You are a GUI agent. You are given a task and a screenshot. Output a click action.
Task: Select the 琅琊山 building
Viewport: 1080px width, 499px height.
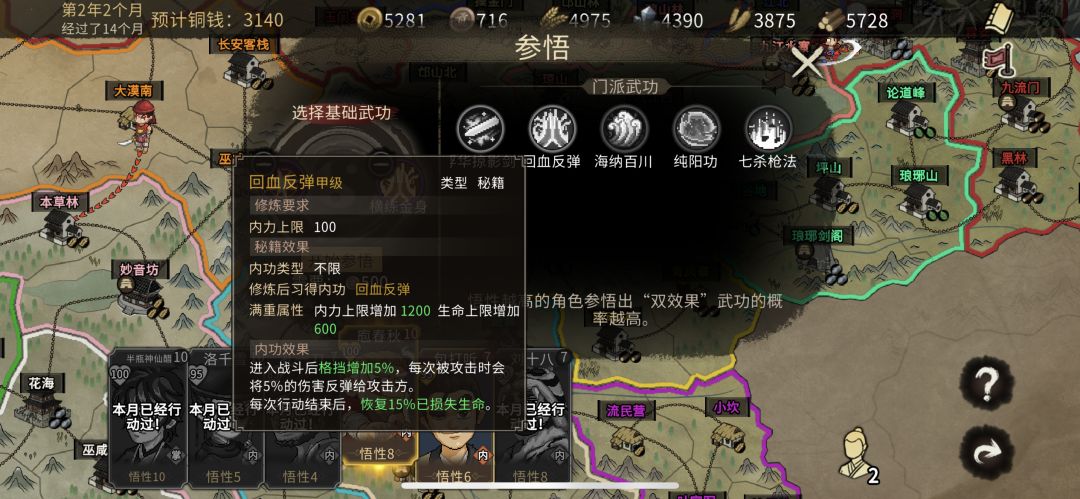point(919,193)
